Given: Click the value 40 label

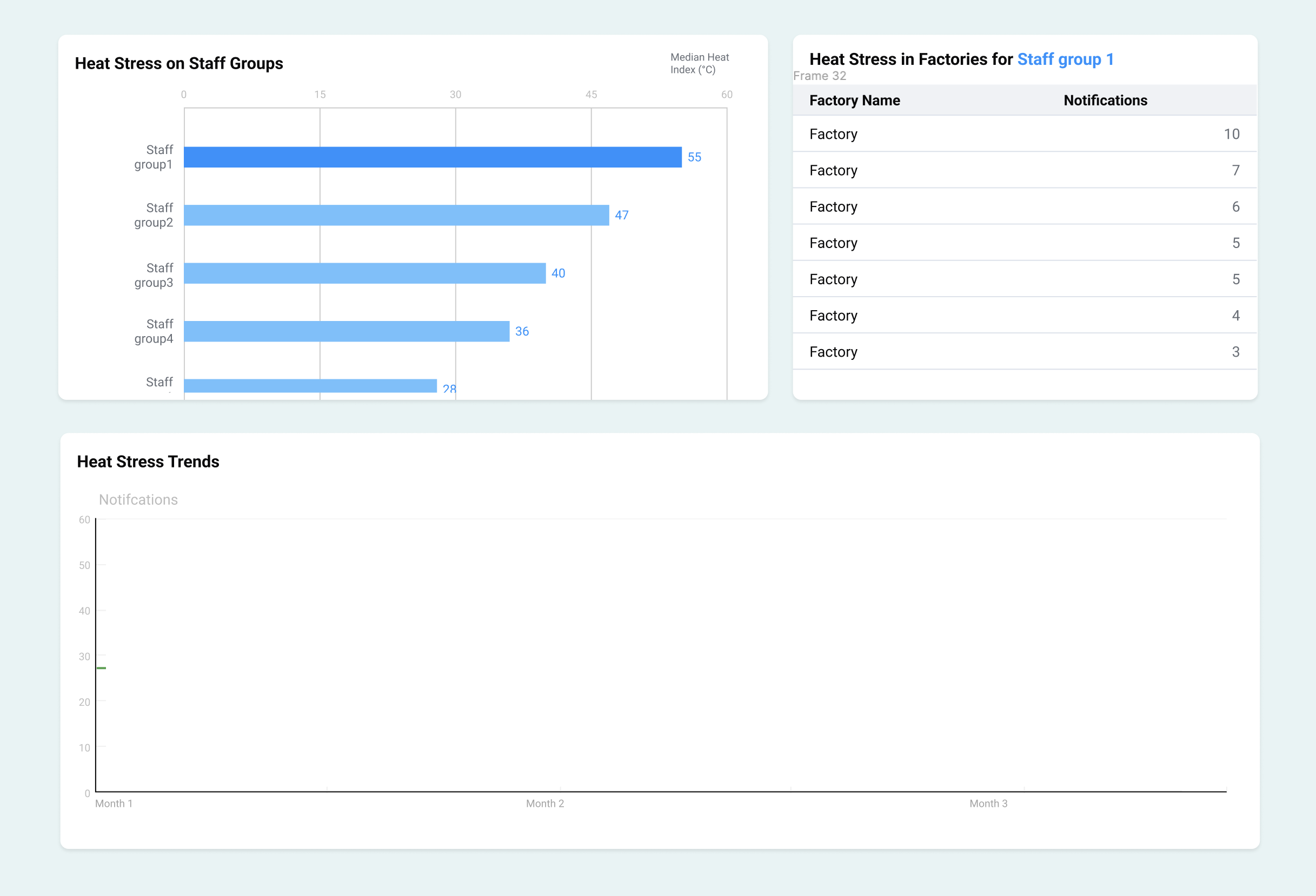Looking at the screenshot, I should pyautogui.click(x=559, y=273).
